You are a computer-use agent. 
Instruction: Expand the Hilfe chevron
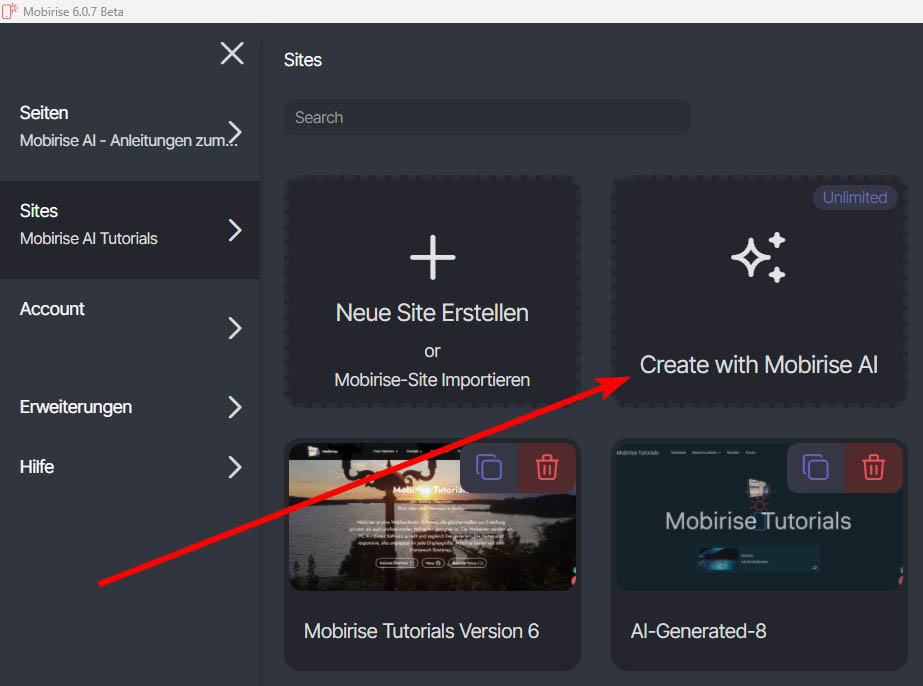click(235, 467)
